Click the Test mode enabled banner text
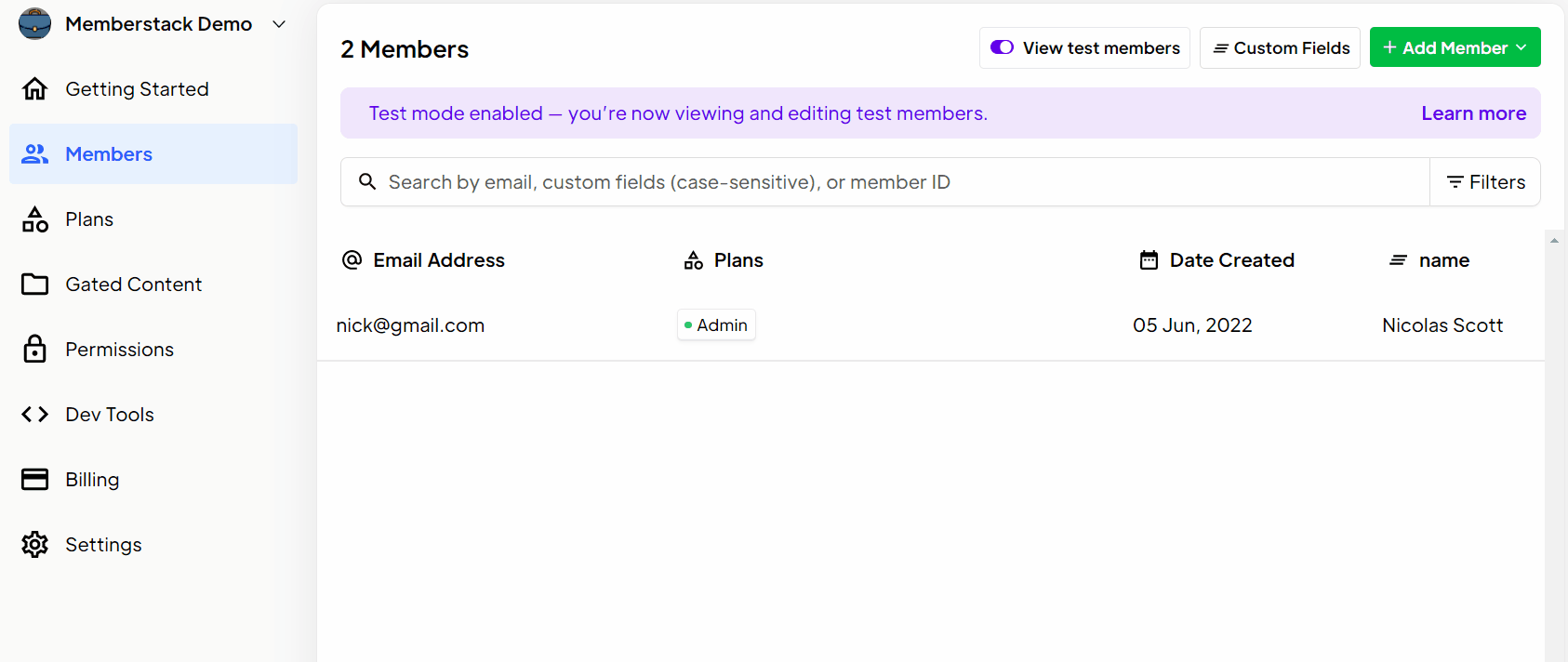This screenshot has height=662, width=1568. [x=678, y=113]
